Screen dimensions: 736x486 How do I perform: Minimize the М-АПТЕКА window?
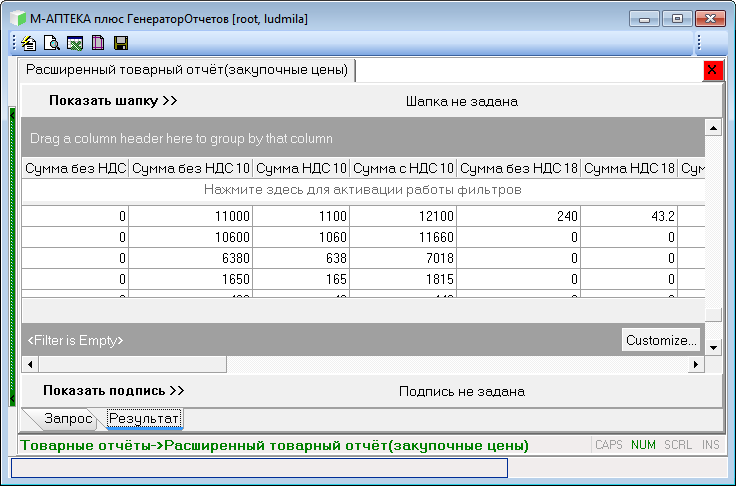tap(644, 19)
